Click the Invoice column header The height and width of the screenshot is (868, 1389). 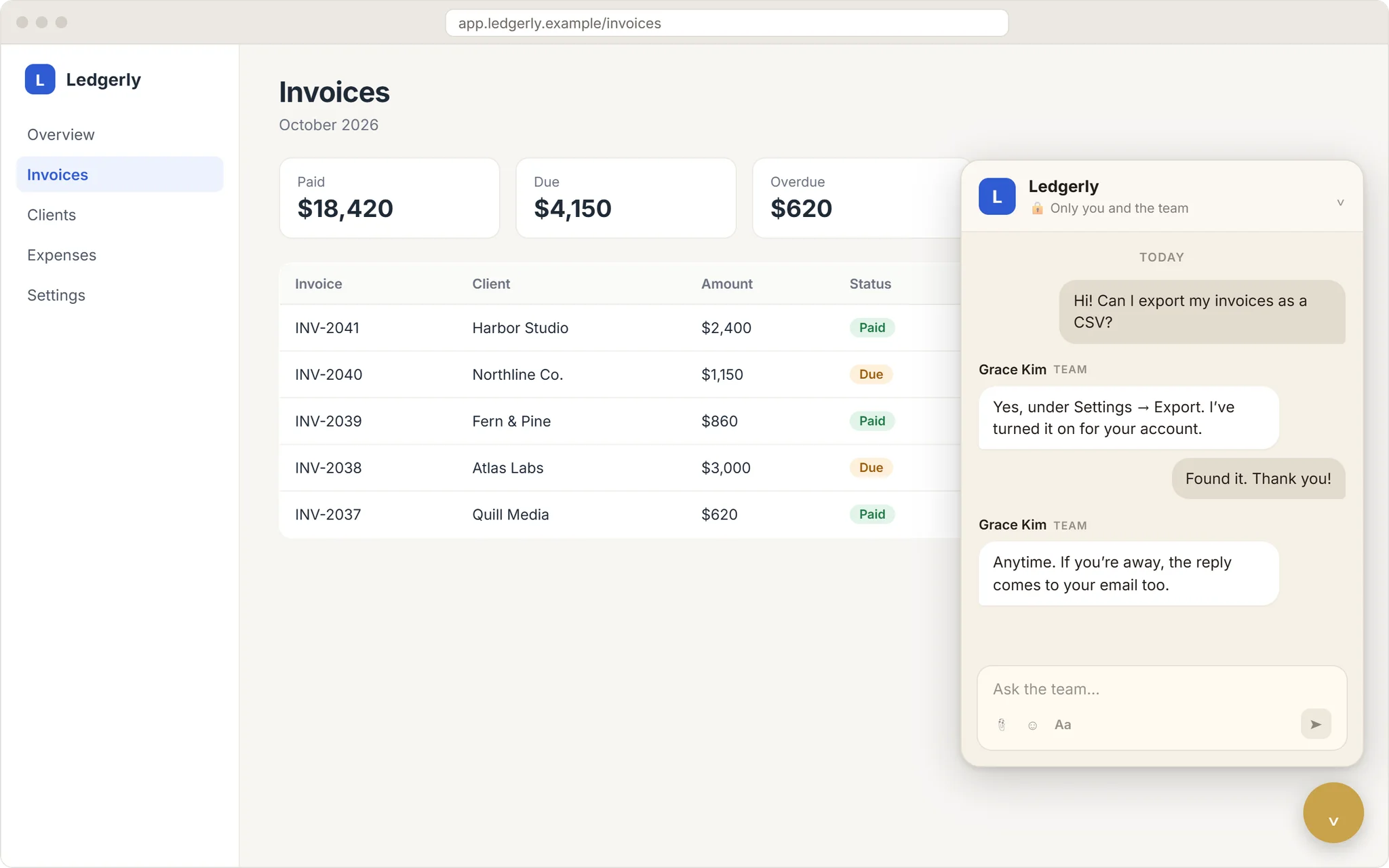[318, 284]
